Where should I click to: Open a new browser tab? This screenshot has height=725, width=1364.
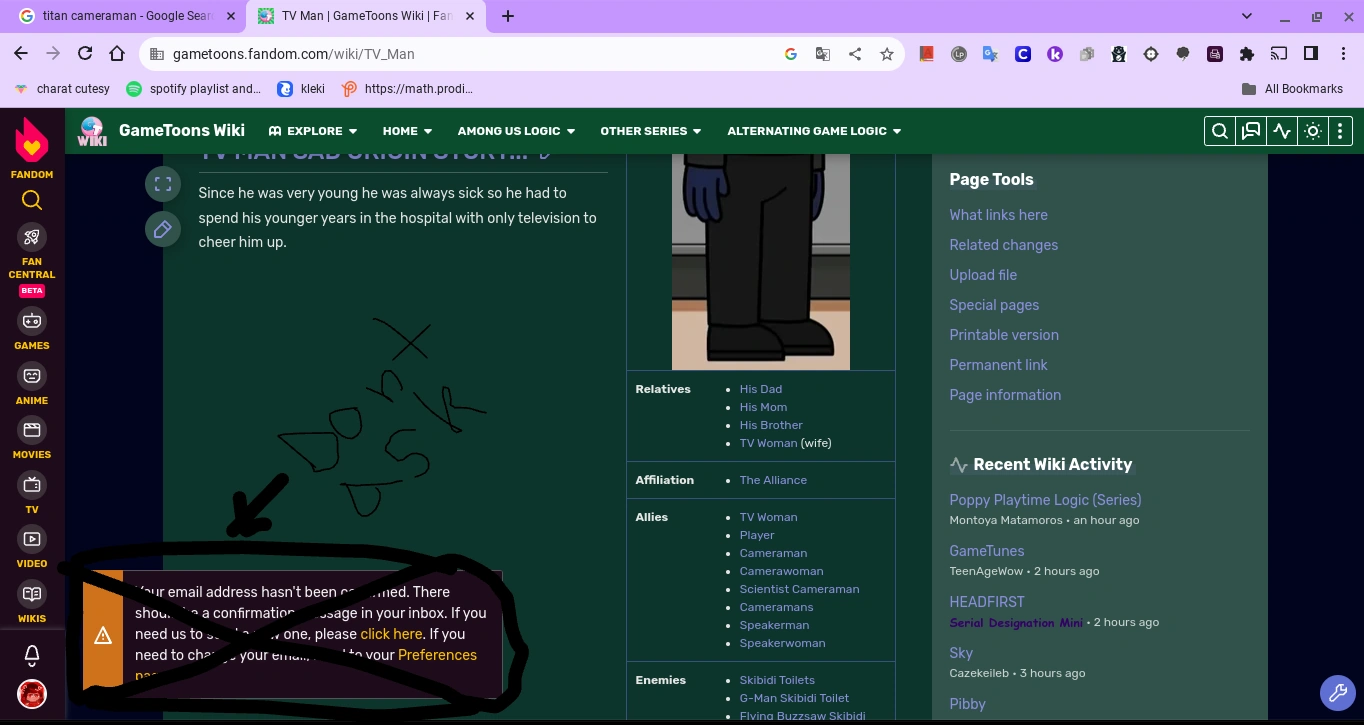[x=508, y=16]
